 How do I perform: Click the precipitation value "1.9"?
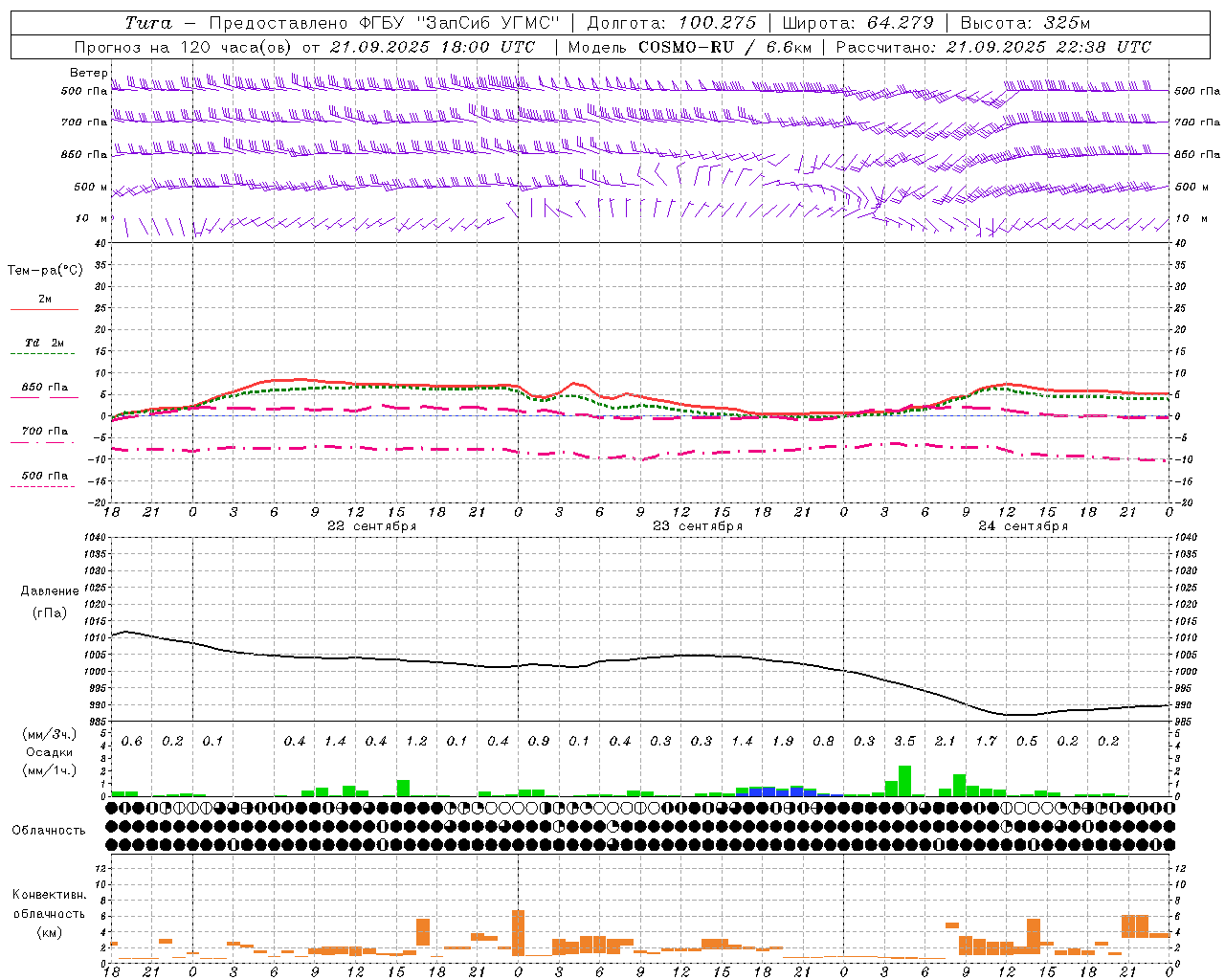pyautogui.click(x=783, y=741)
